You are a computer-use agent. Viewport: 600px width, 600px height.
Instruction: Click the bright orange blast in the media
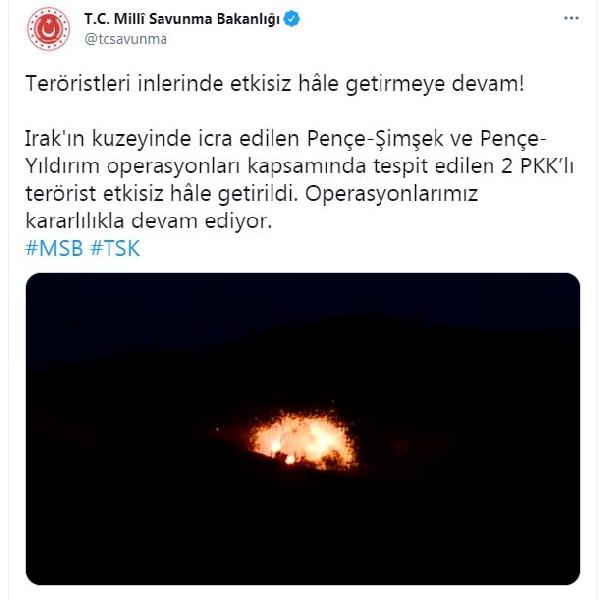pos(303,441)
